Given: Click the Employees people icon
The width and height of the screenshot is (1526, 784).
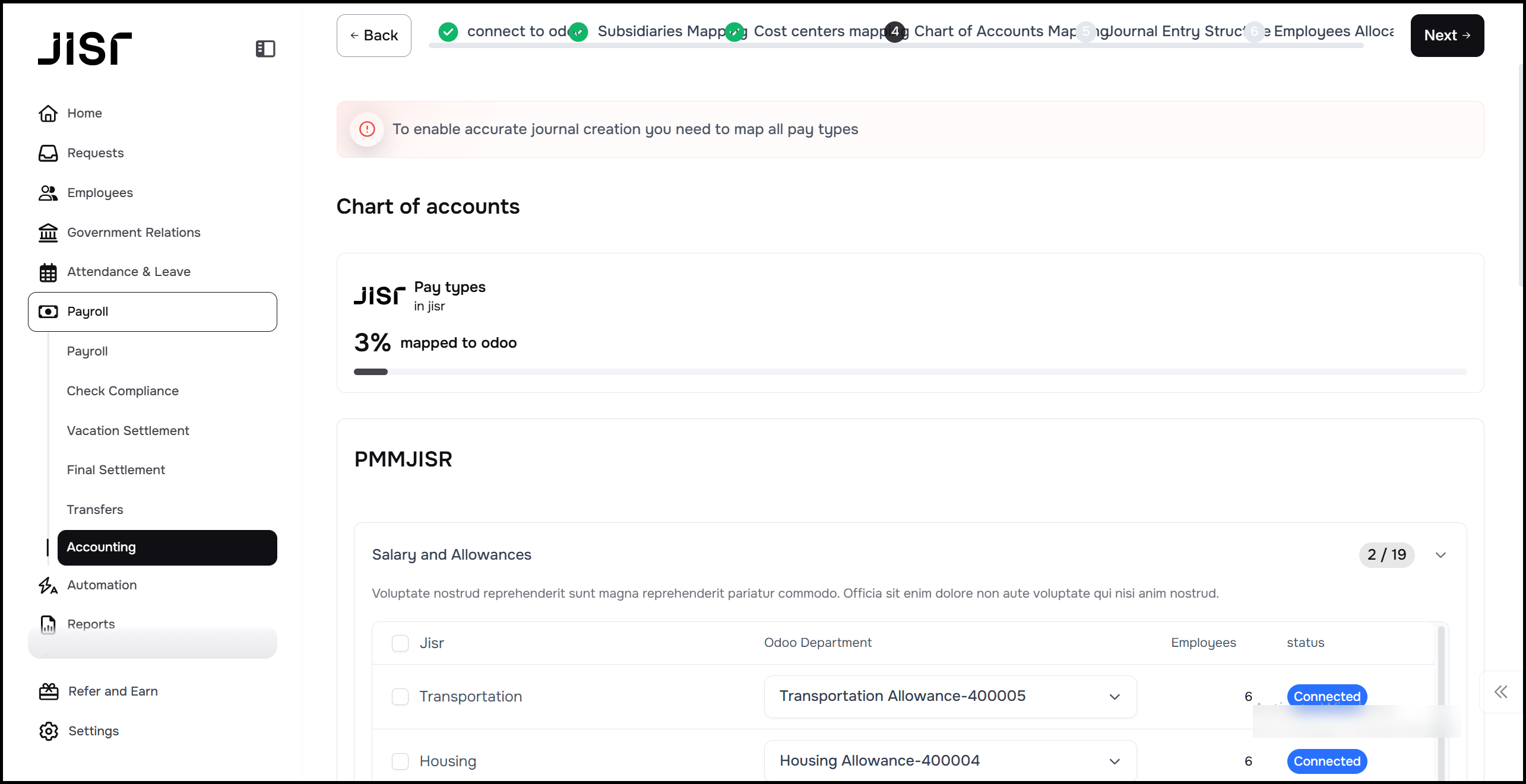Looking at the screenshot, I should click(x=48, y=193).
